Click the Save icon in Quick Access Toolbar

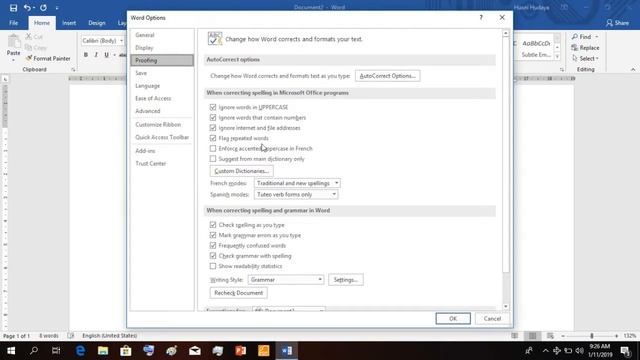(x=13, y=8)
